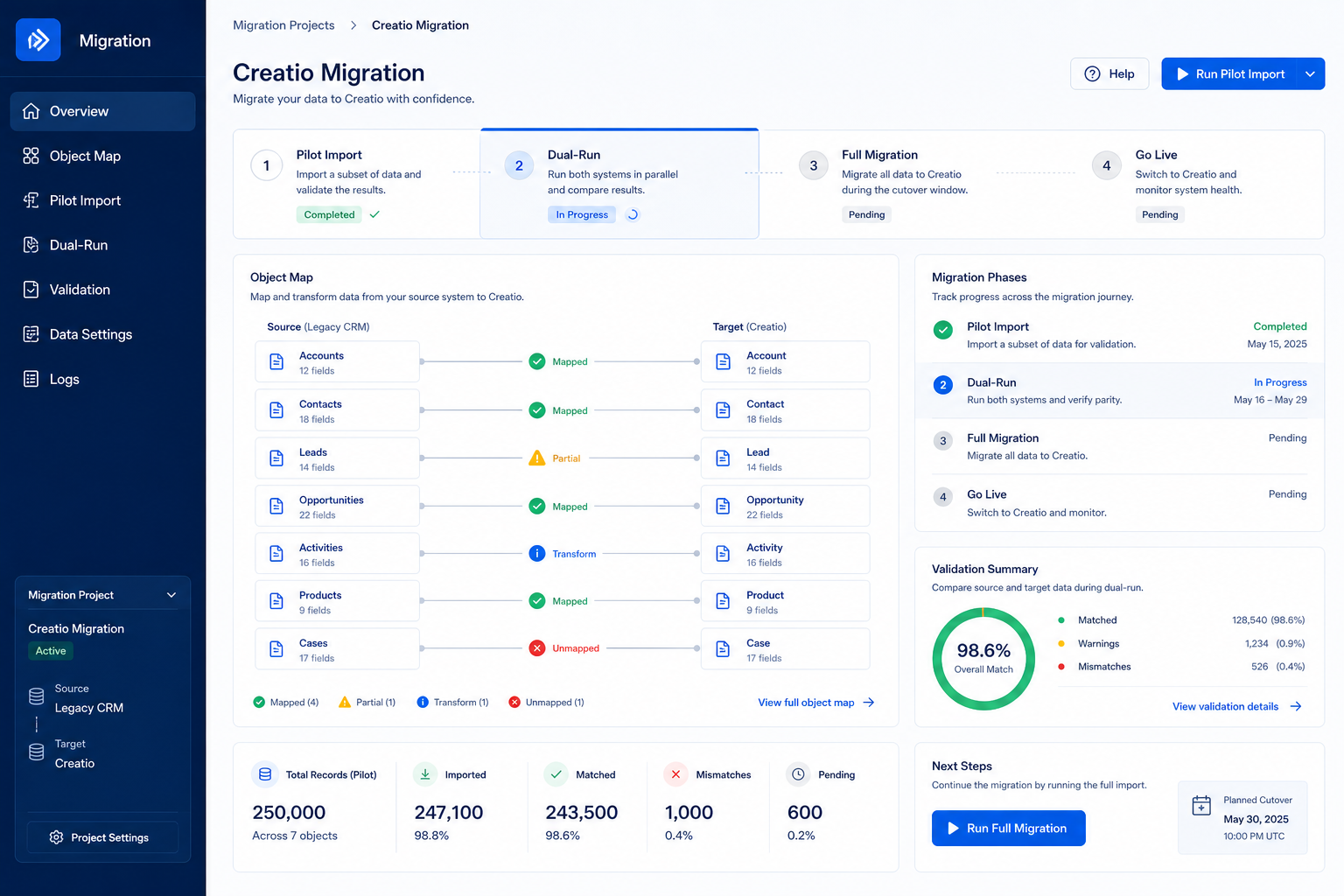Click the Run Full Migration button
Image resolution: width=1344 pixels, height=896 pixels.
(x=1009, y=828)
